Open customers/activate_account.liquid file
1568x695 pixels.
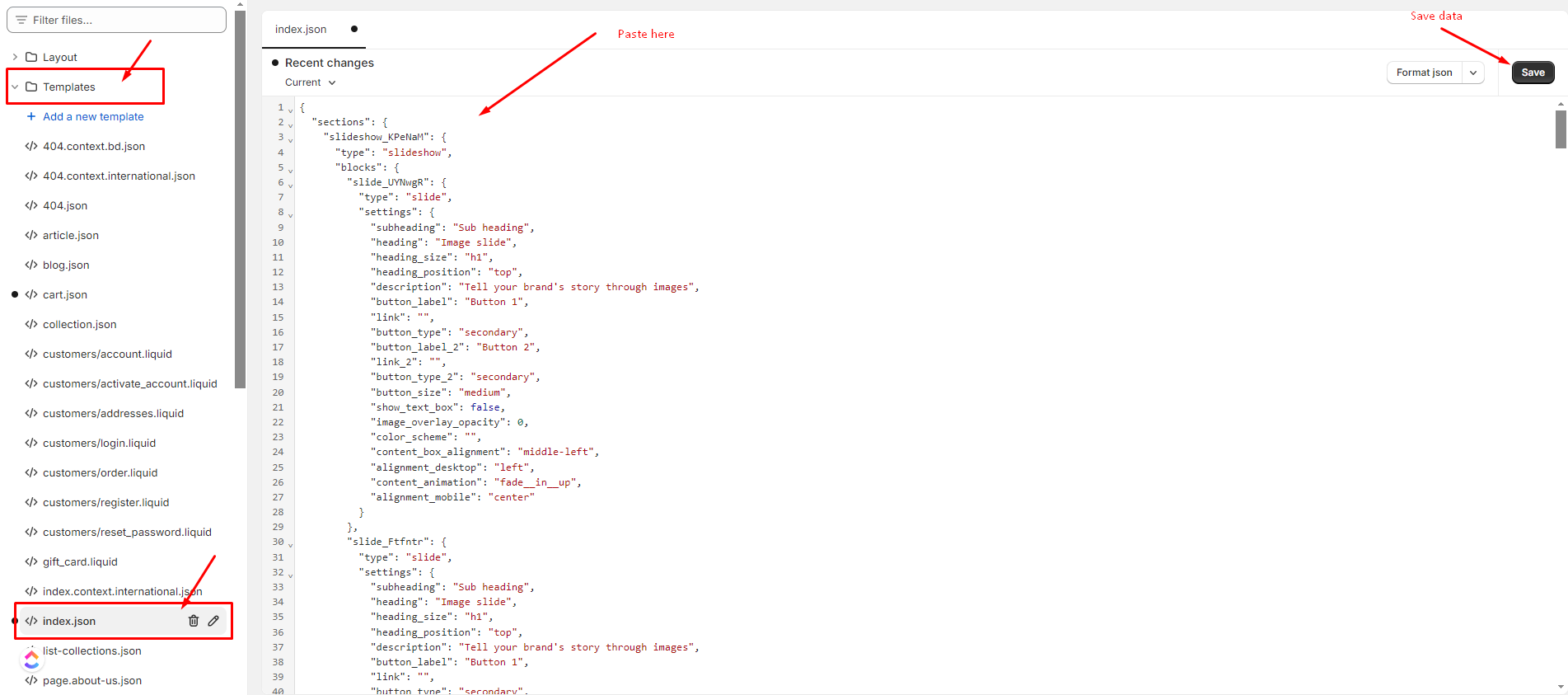[129, 383]
